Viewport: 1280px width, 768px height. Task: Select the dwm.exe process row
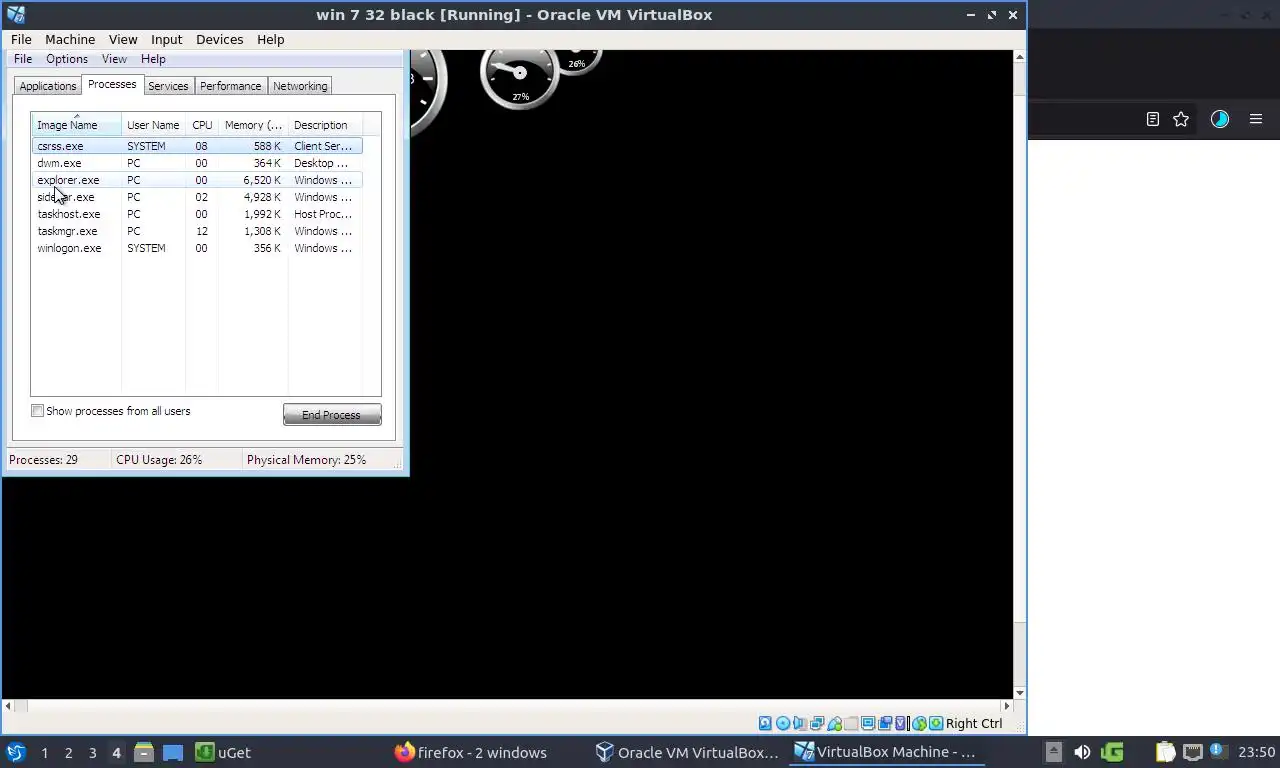(x=197, y=163)
